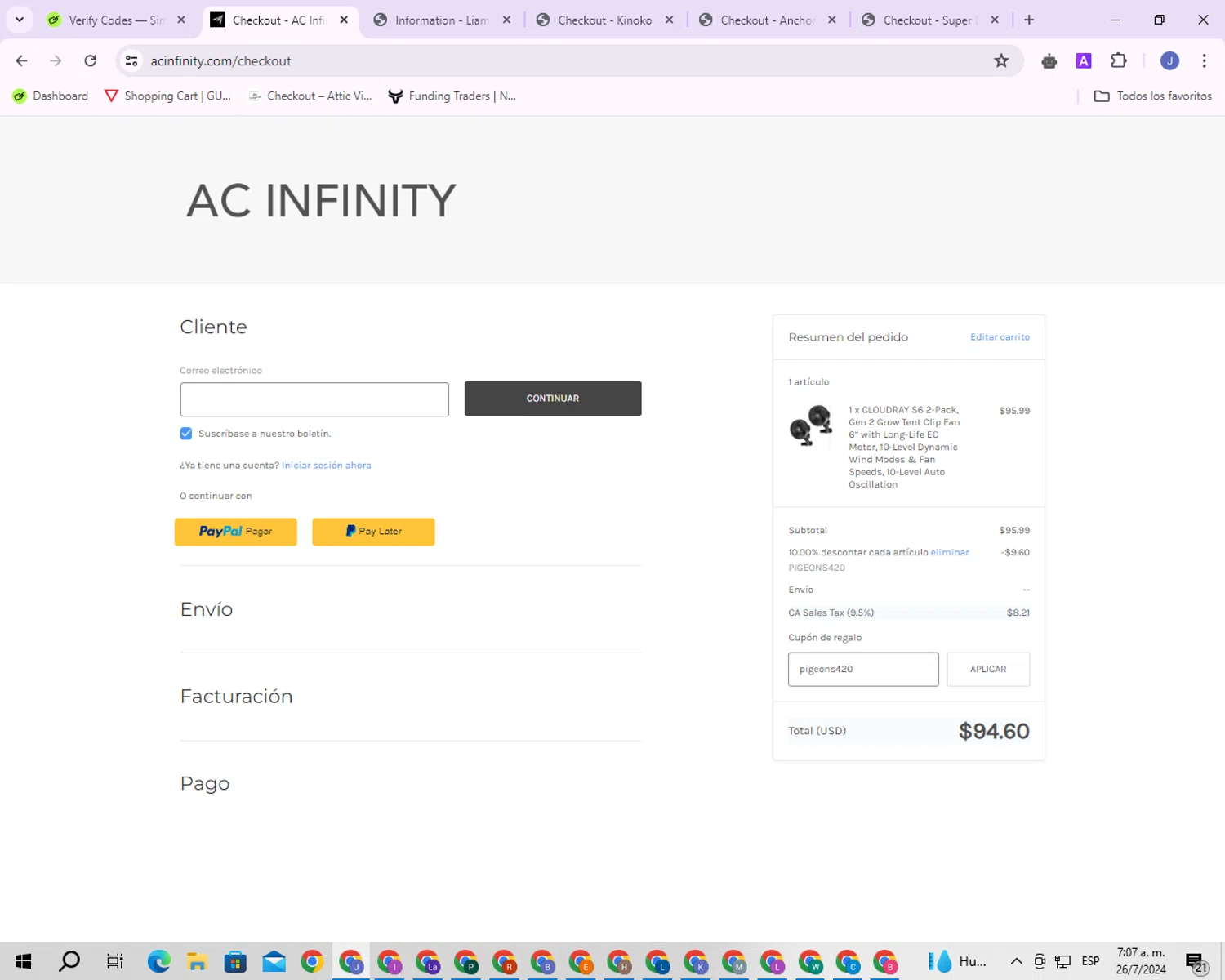Screen dimensions: 1225x980
Task: Uncheck 'Suscríbase a nuestro boletín' checkbox
Action: [x=186, y=434]
